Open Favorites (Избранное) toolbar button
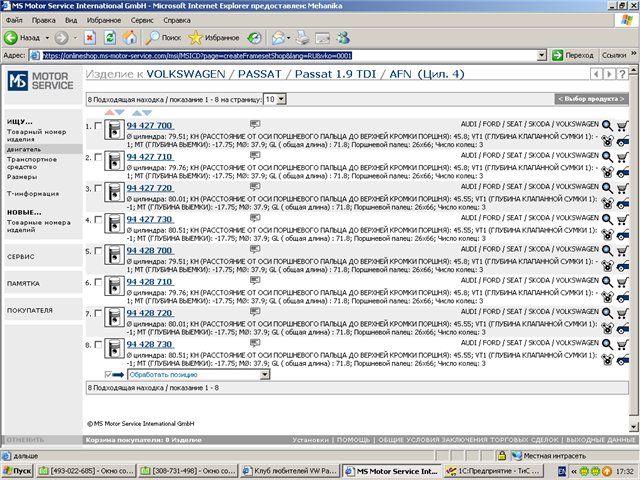640x480 pixels. pos(214,38)
